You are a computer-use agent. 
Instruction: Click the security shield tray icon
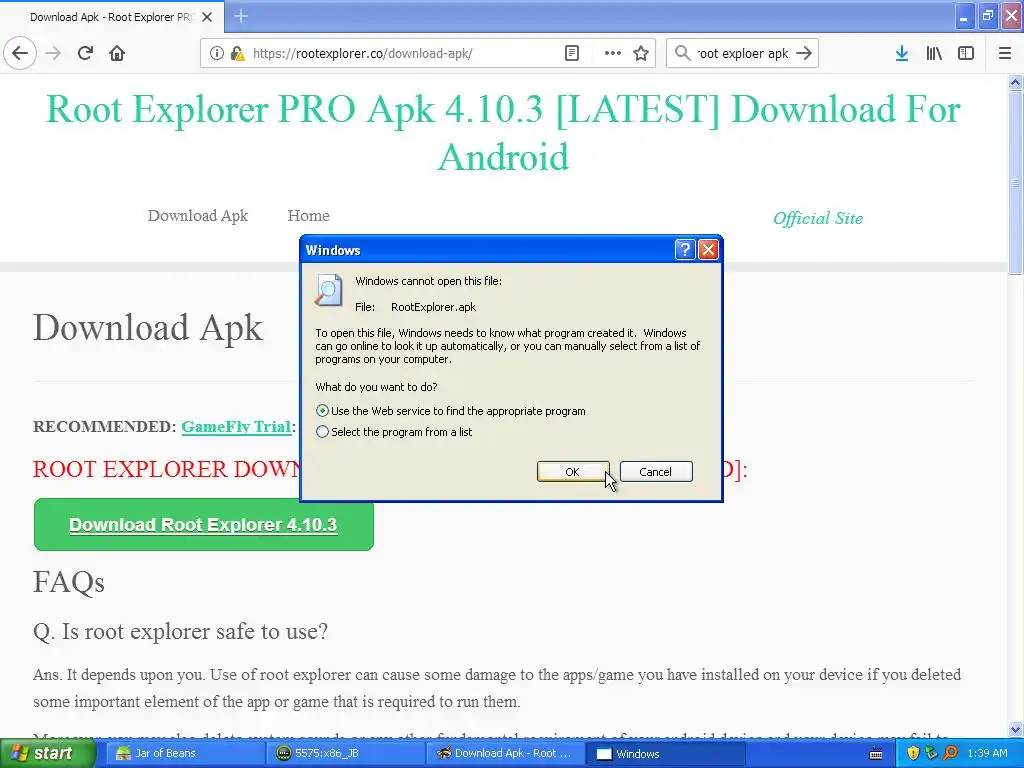point(913,754)
